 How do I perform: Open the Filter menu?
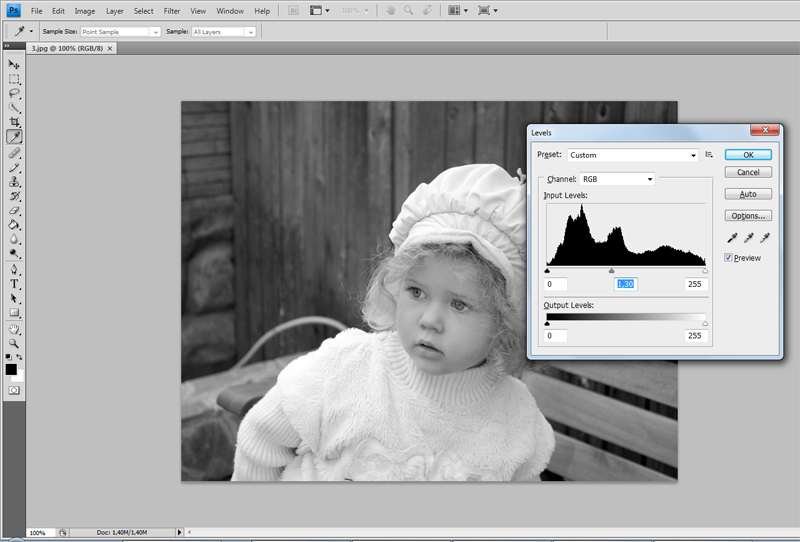(x=172, y=11)
